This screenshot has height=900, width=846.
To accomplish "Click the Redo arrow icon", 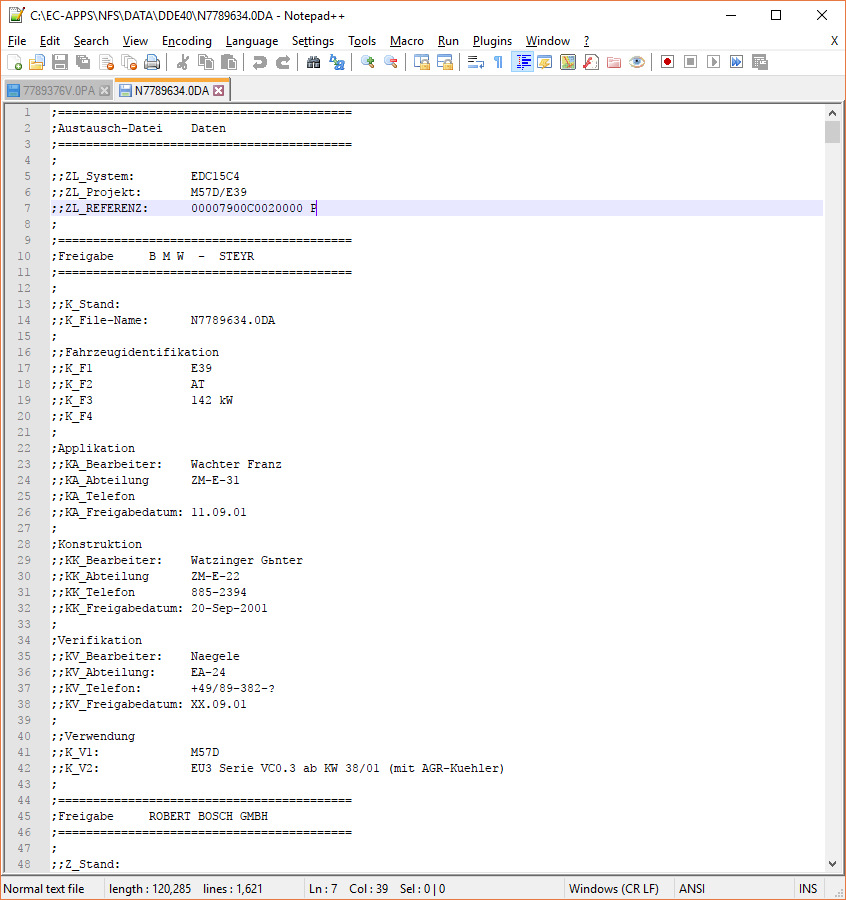I will [x=283, y=62].
